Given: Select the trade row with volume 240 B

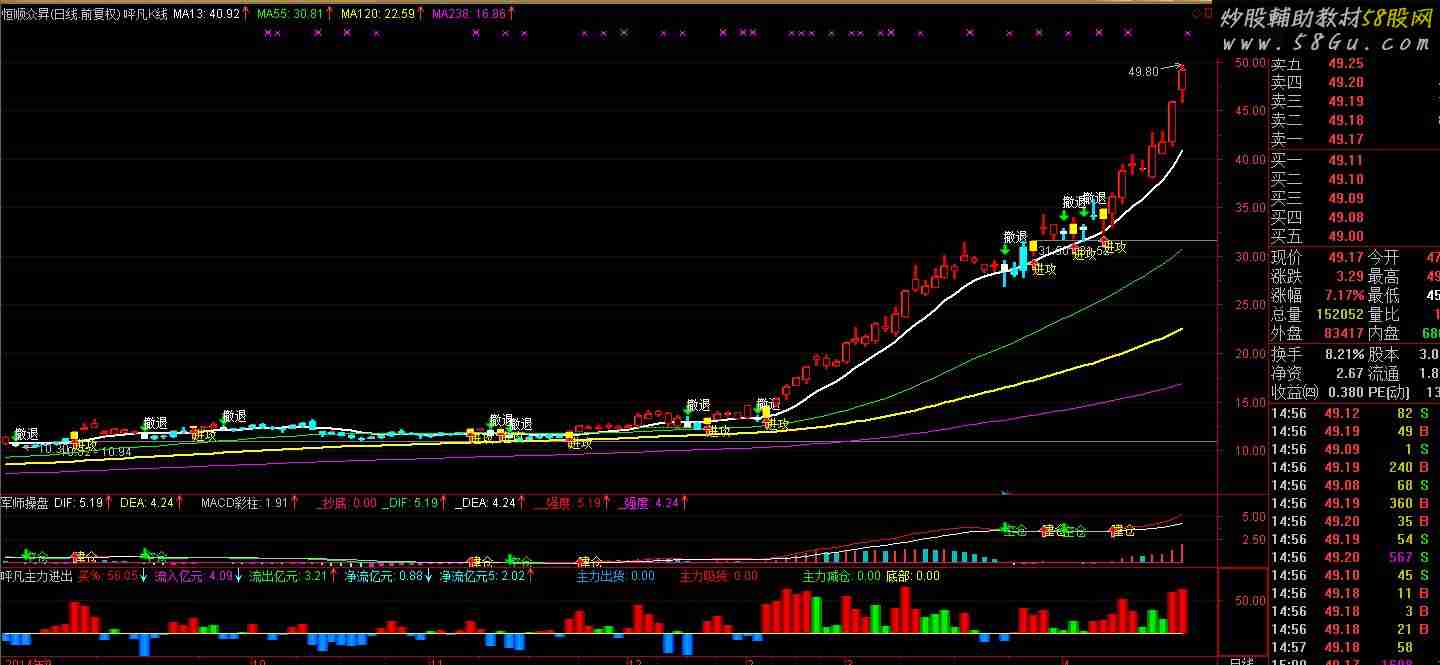Looking at the screenshot, I should pos(1355,467).
